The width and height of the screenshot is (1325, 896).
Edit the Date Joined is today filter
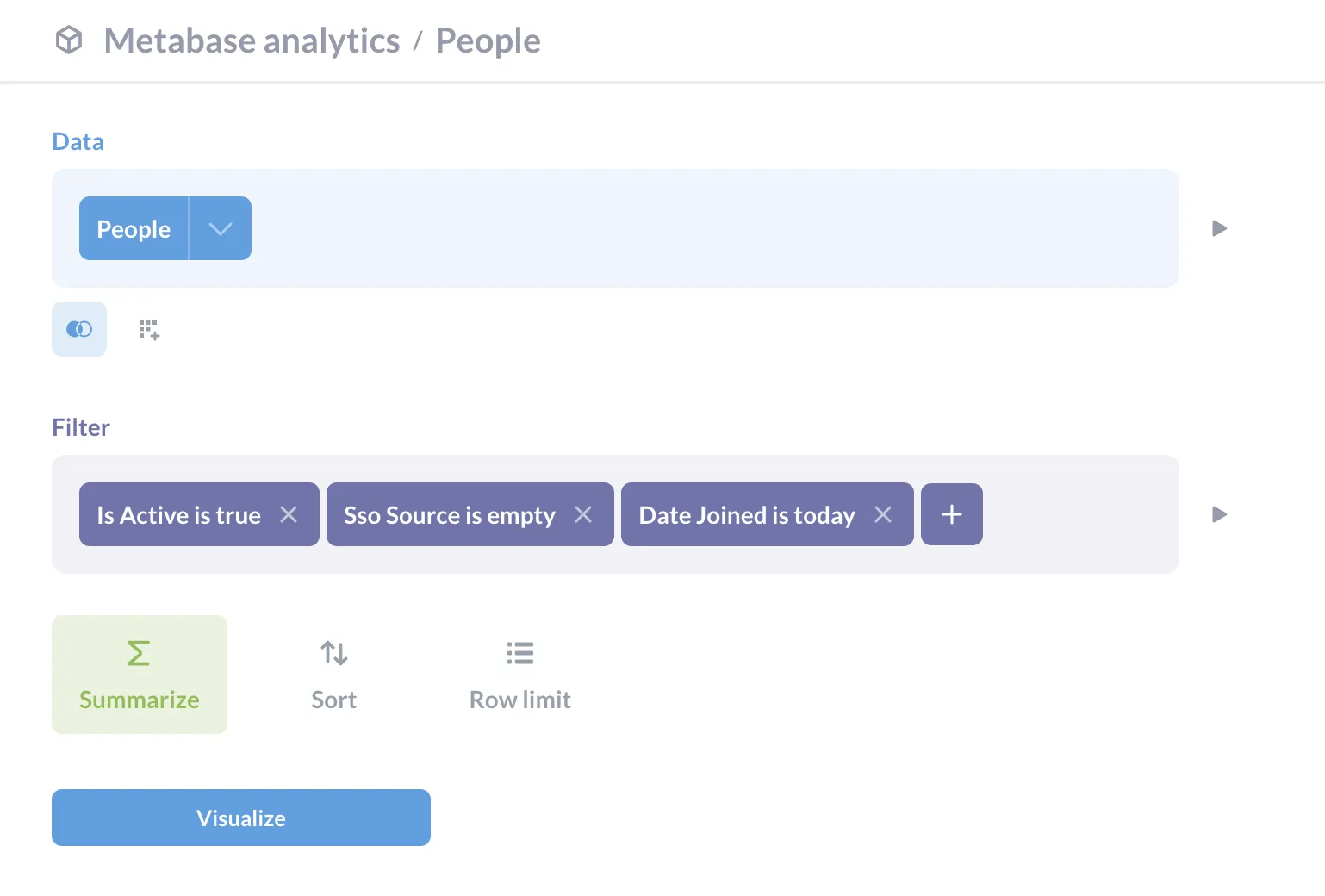click(x=746, y=515)
